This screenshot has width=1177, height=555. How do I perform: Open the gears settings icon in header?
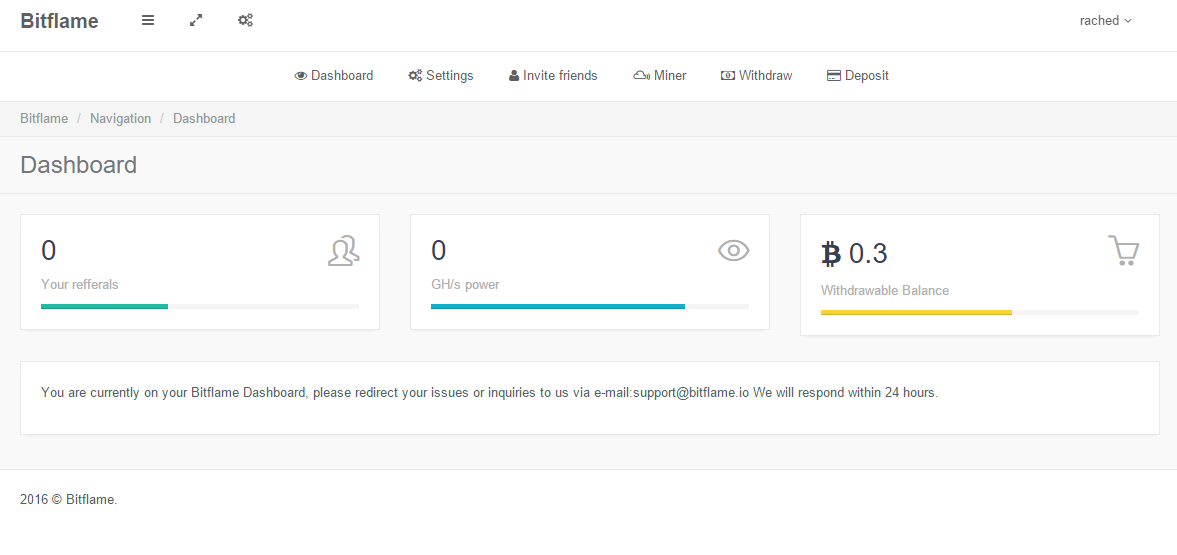[245, 20]
